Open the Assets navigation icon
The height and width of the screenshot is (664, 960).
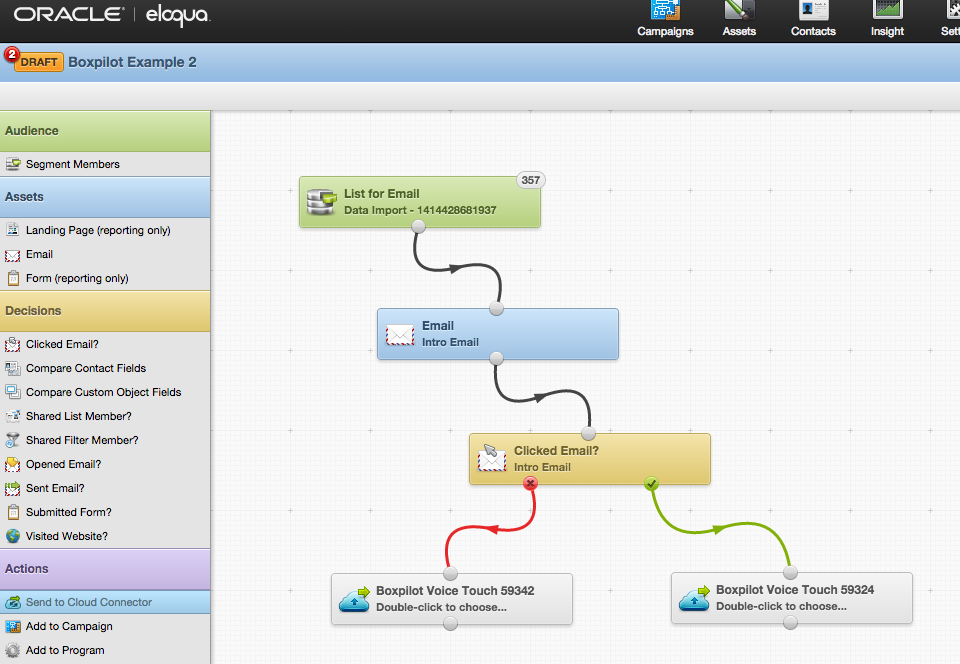coord(739,10)
